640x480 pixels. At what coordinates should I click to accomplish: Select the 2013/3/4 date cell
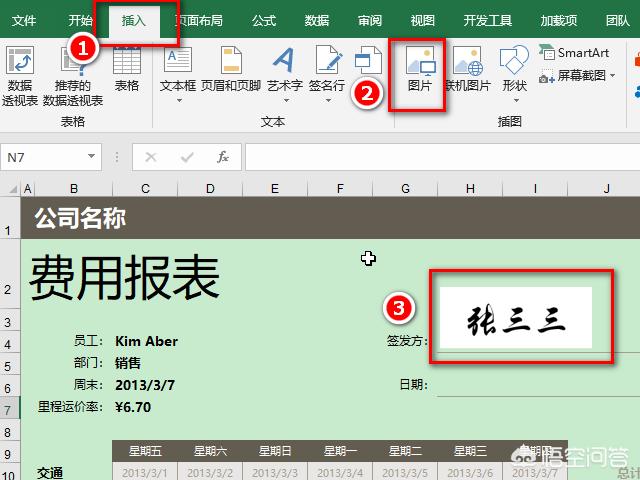(340, 473)
